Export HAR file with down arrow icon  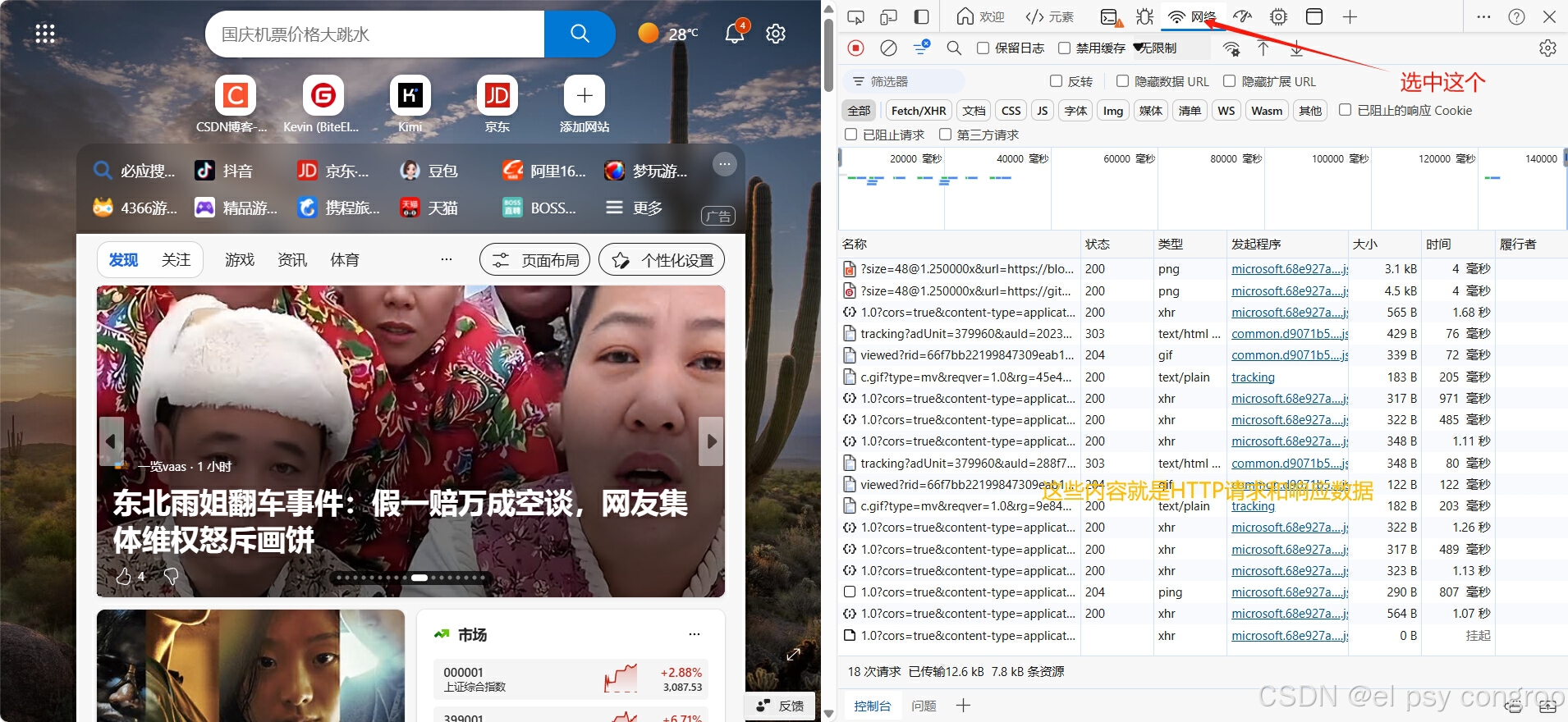[1296, 48]
